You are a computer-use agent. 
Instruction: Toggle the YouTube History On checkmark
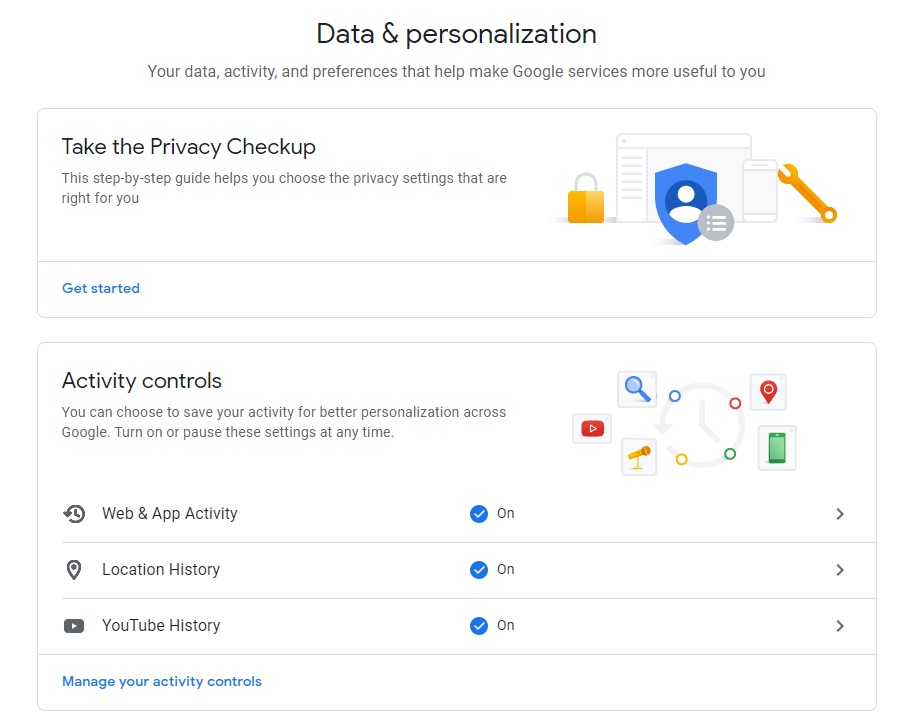[479, 626]
